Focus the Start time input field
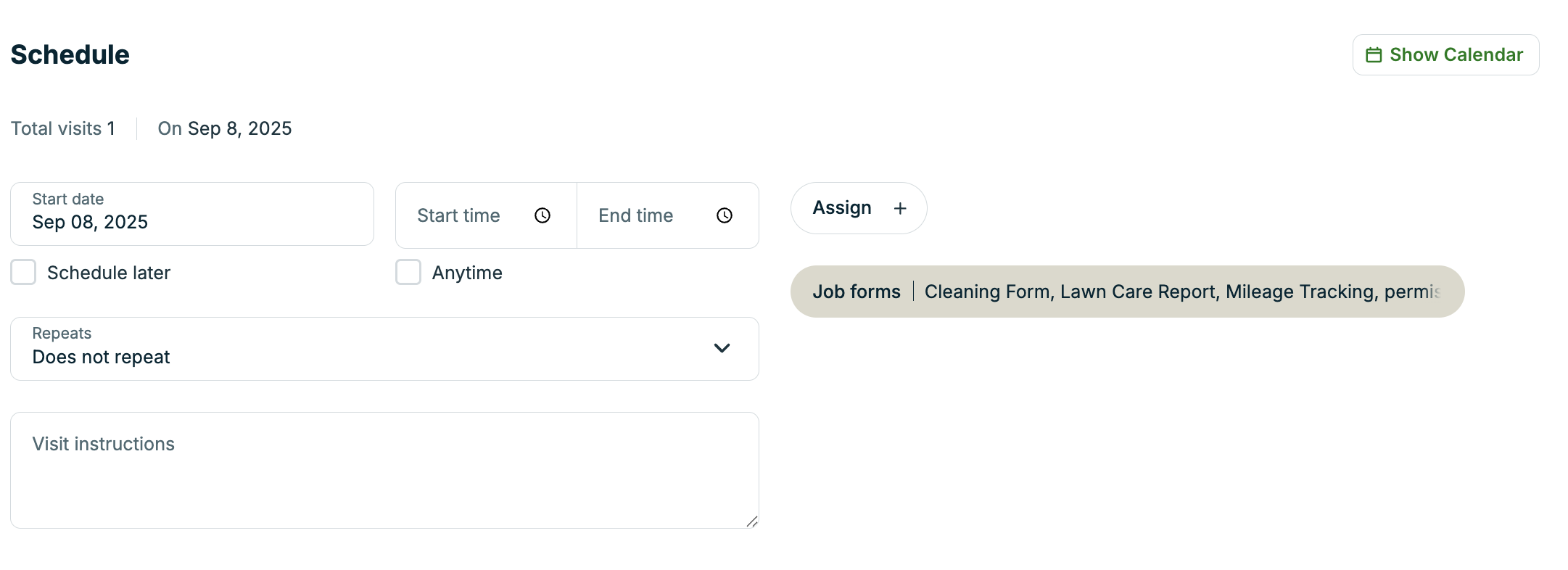Image resolution: width=1568 pixels, height=570 pixels. tap(464, 215)
